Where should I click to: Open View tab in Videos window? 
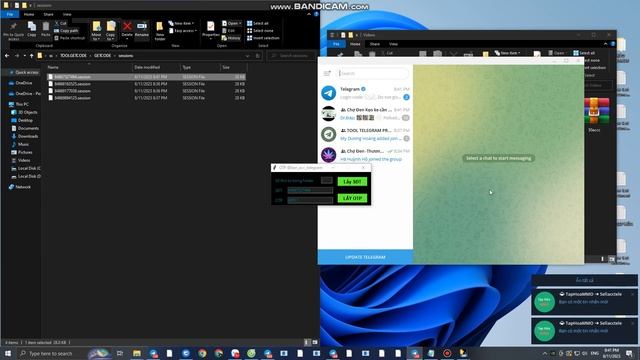coord(393,44)
